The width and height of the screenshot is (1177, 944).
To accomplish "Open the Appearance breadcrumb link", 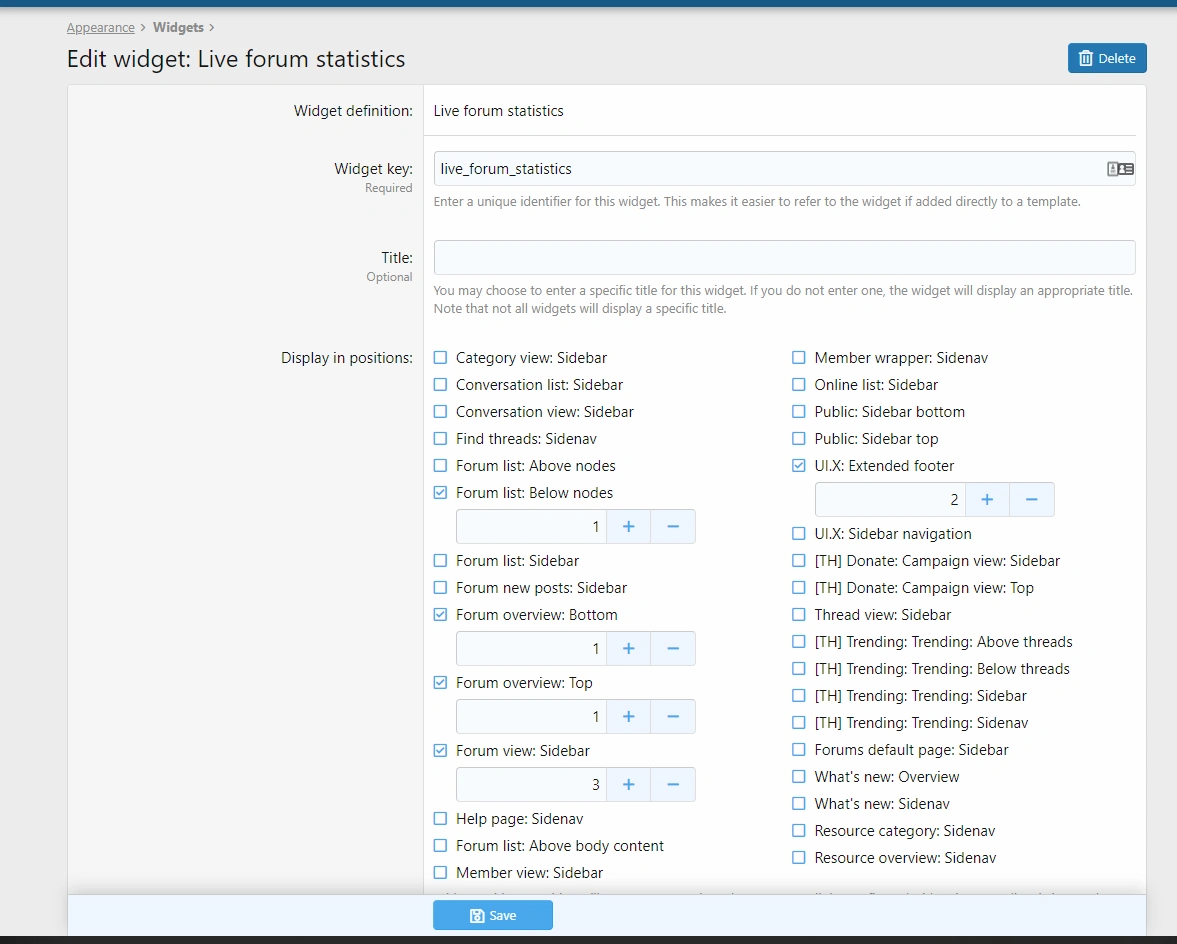I will pos(100,28).
